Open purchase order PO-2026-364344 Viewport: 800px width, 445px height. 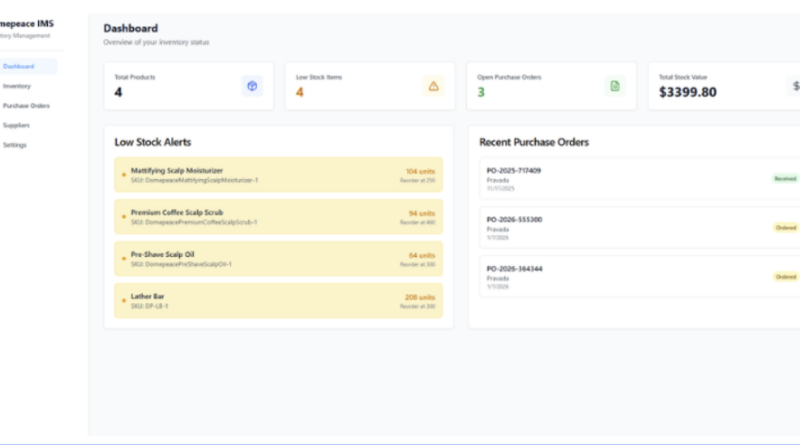pos(640,277)
